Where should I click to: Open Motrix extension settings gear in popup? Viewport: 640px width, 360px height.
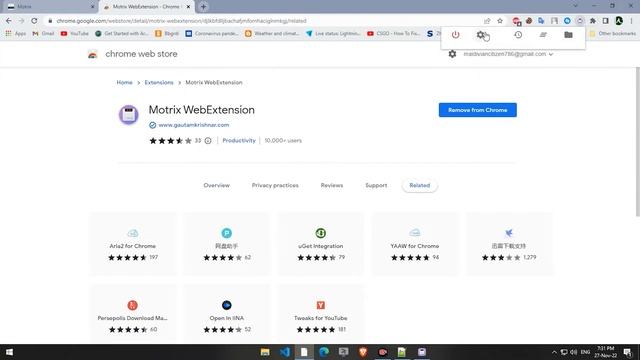coord(481,35)
